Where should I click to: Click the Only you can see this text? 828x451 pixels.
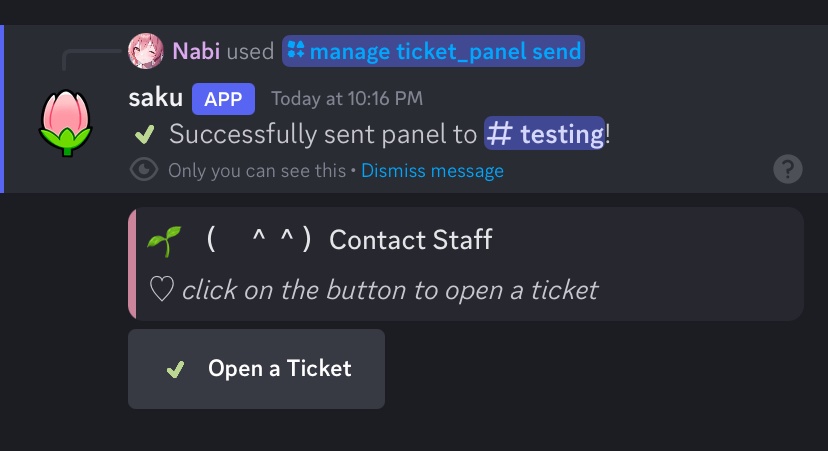256,171
